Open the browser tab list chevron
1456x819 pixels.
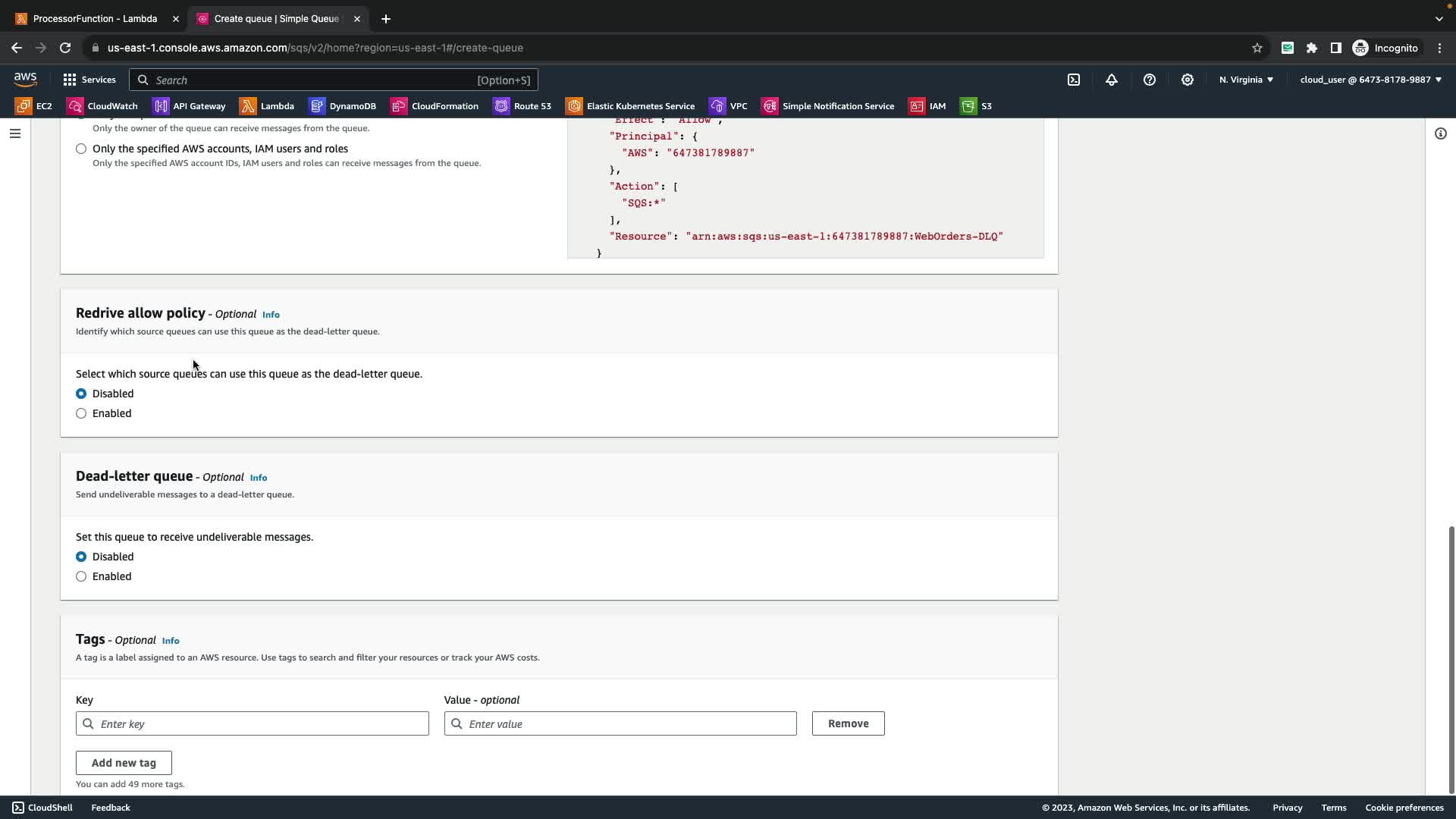pyautogui.click(x=1439, y=19)
